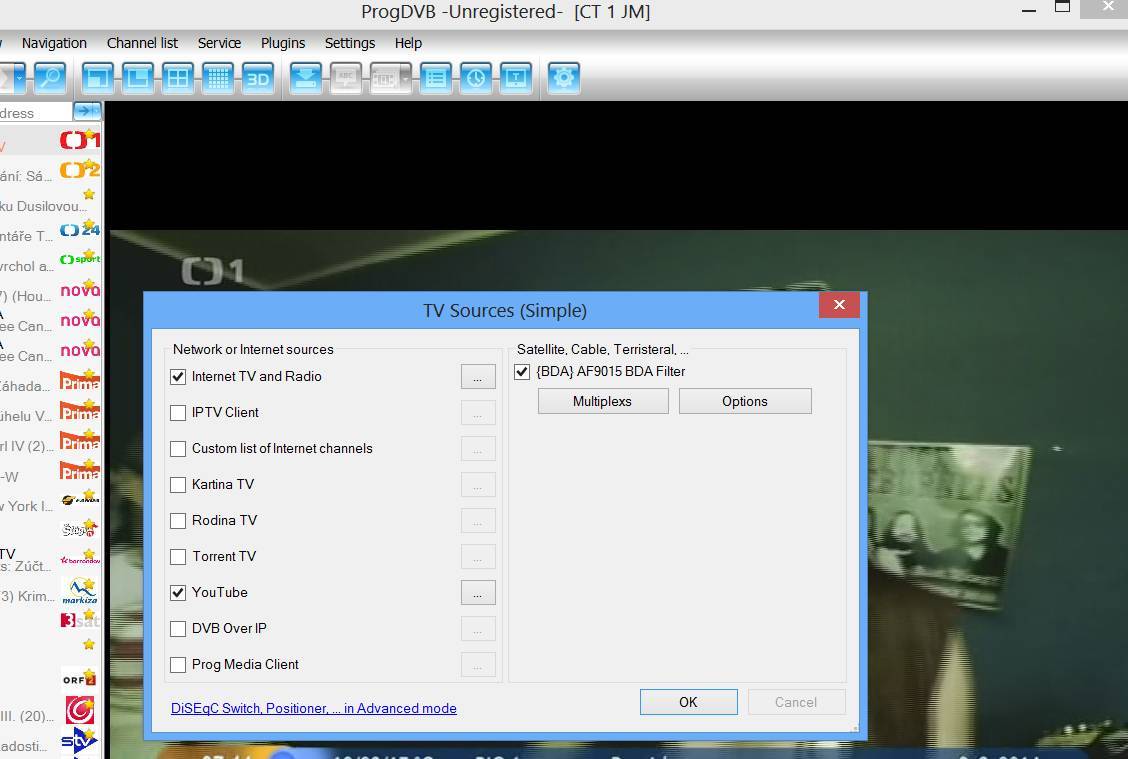Select the Prima logo beside 'rl IV (2)...'

[x=80, y=440]
